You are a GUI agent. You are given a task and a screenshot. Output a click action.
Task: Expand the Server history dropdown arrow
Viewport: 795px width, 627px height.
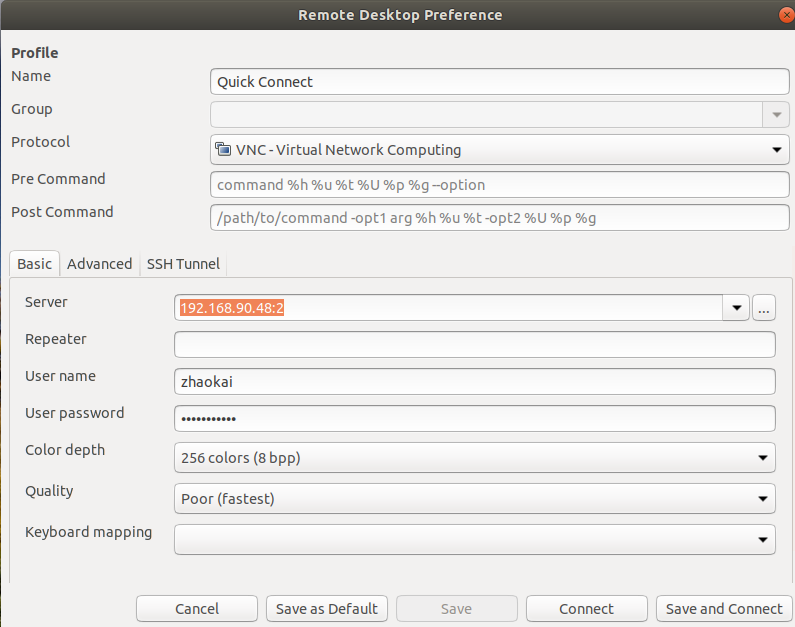[x=736, y=308]
